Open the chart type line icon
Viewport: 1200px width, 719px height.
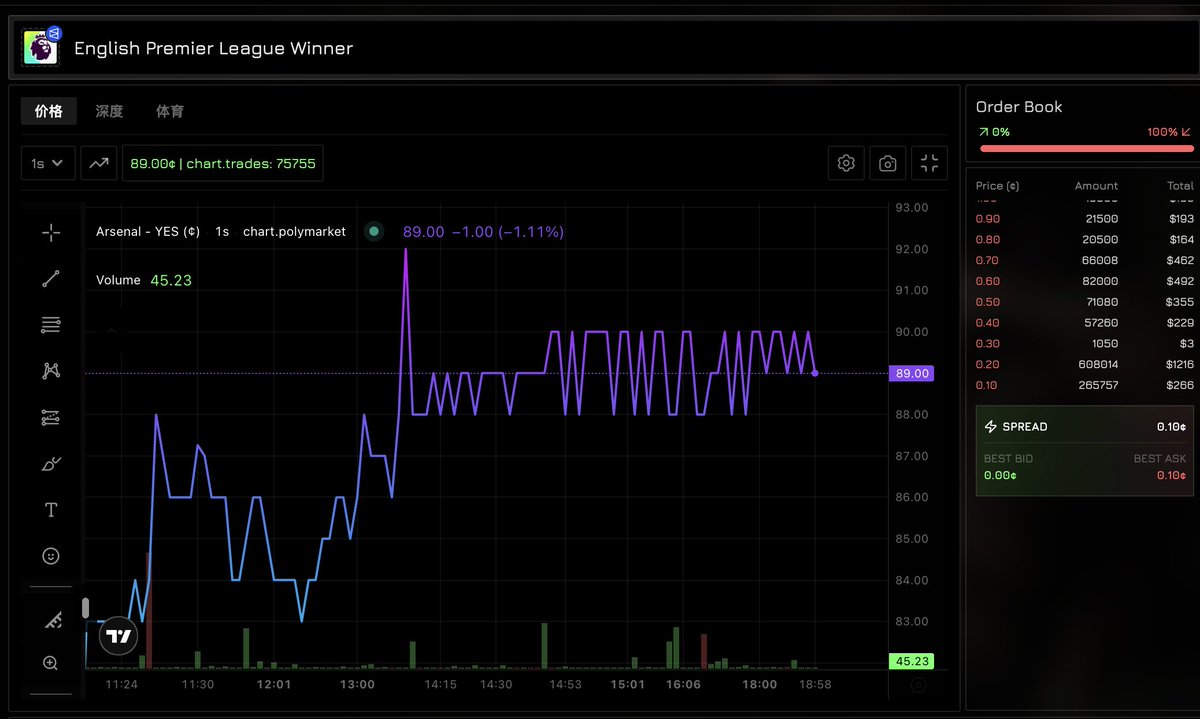[99, 163]
